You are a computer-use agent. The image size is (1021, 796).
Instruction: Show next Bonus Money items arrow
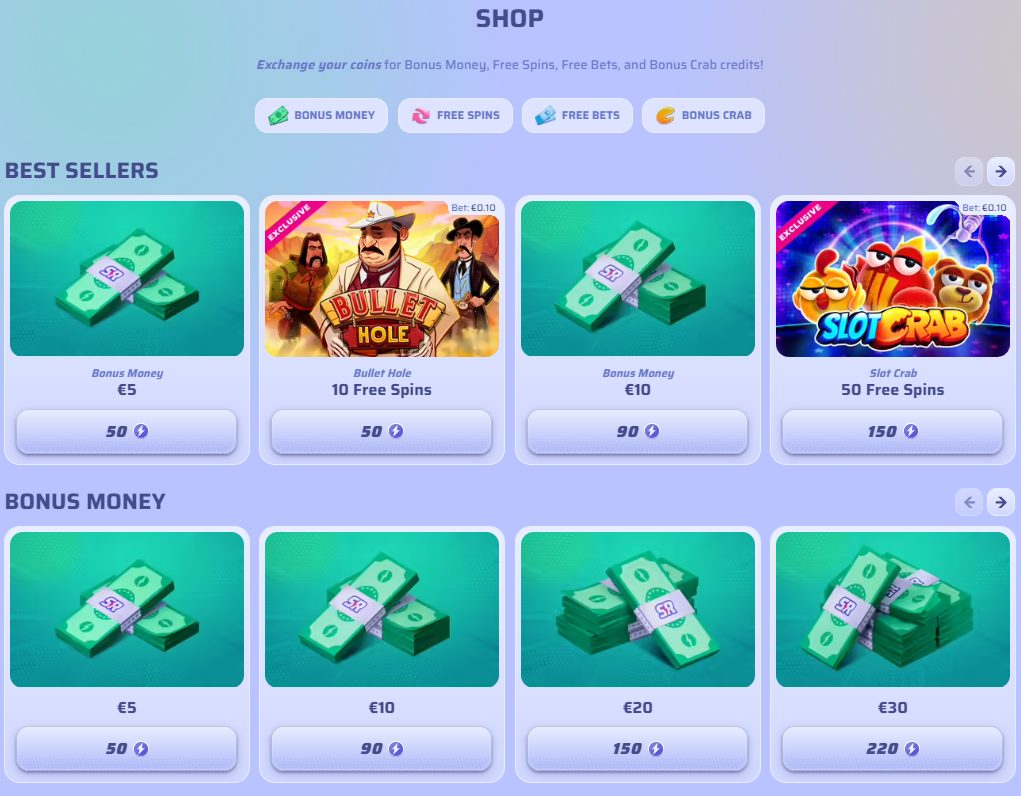(x=1000, y=502)
